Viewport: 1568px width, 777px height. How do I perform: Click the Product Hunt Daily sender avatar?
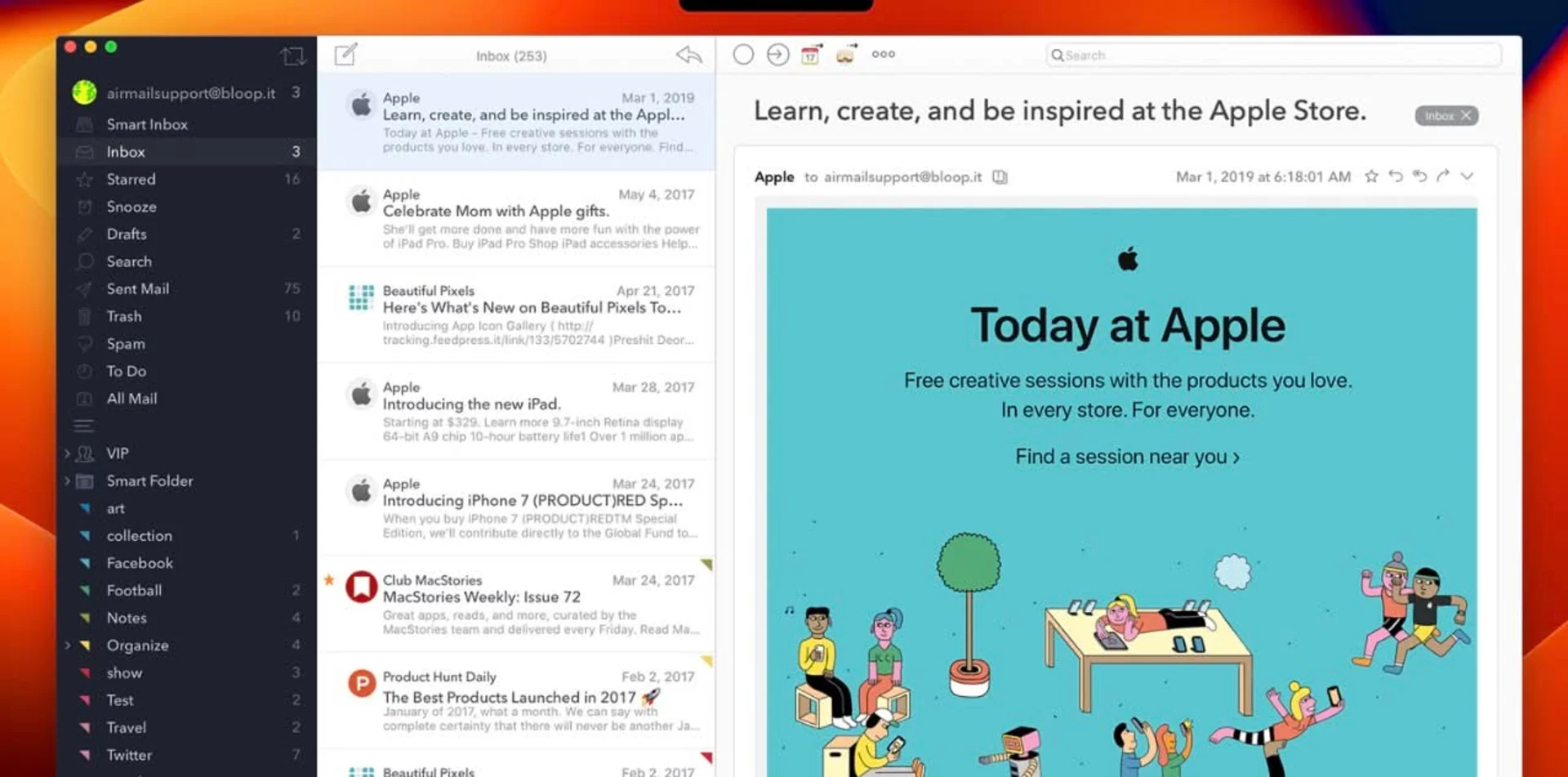(x=361, y=683)
